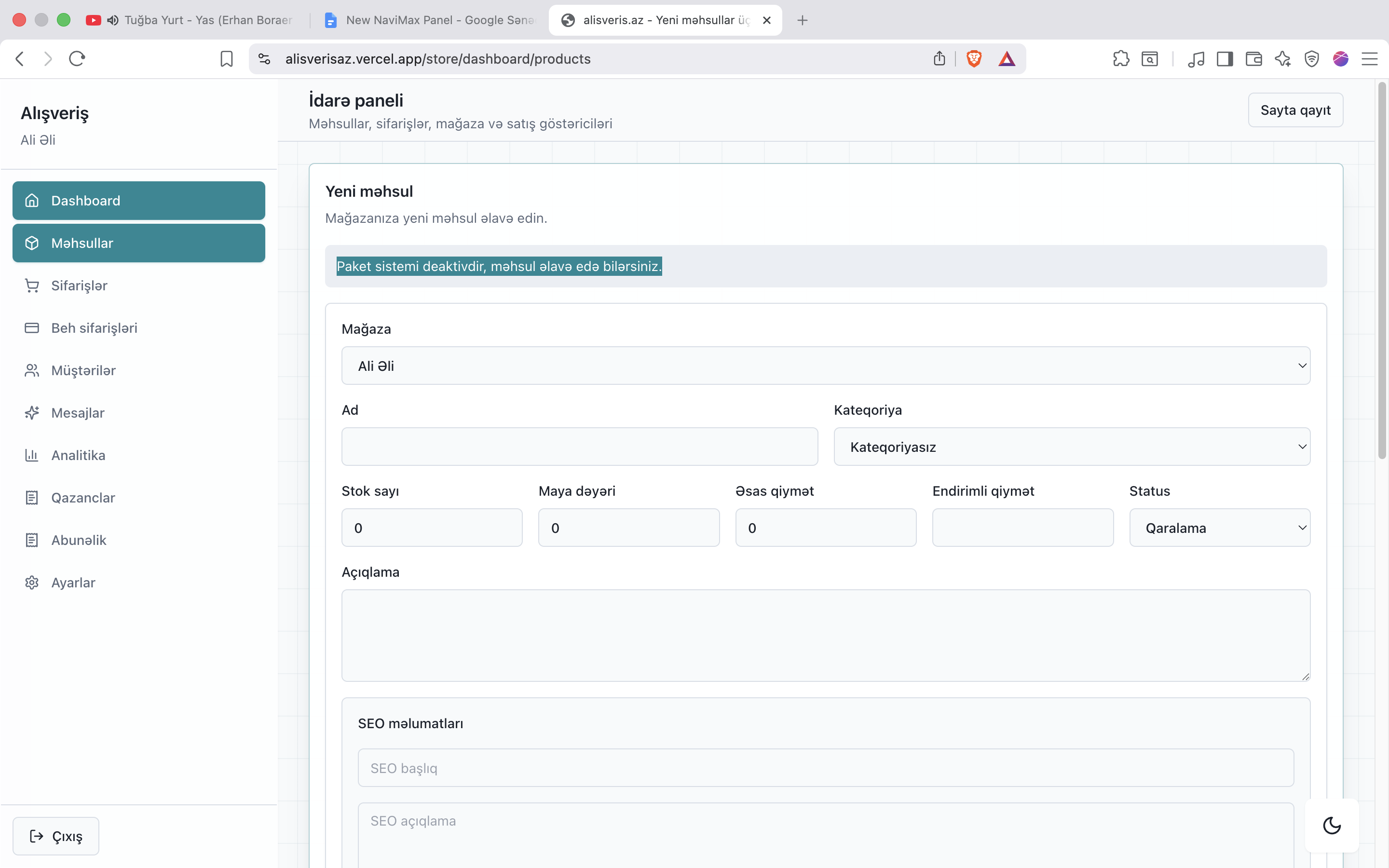Viewport: 1389px width, 868px height.
Task: Click the page vertical scrollbar
Action: point(1382,270)
